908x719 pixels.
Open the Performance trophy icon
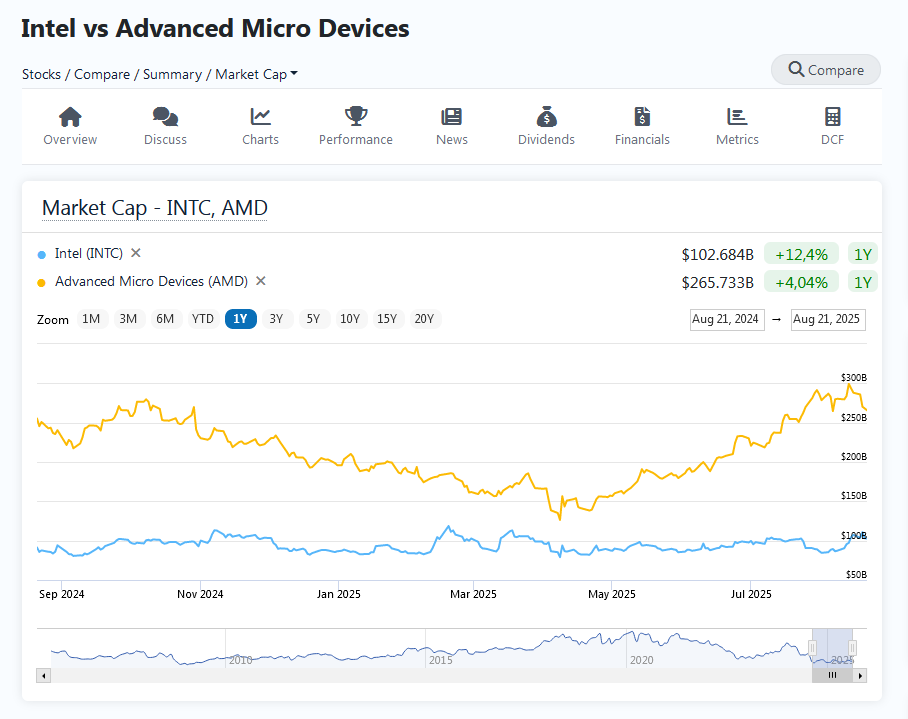(x=356, y=116)
